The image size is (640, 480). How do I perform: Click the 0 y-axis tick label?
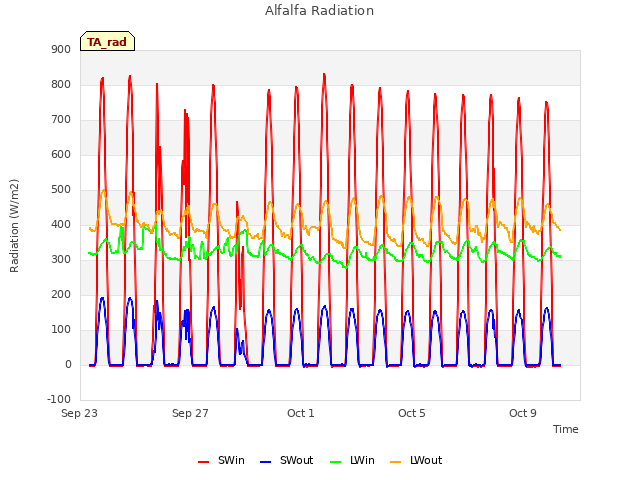tap(68, 365)
